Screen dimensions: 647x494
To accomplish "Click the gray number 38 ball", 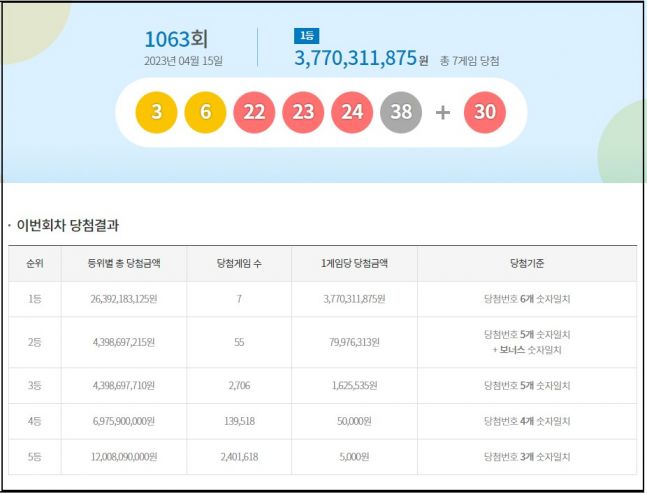I will click(x=401, y=113).
